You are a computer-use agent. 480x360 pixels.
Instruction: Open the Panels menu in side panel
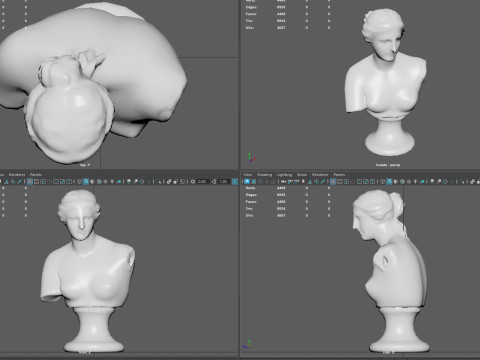339,174
